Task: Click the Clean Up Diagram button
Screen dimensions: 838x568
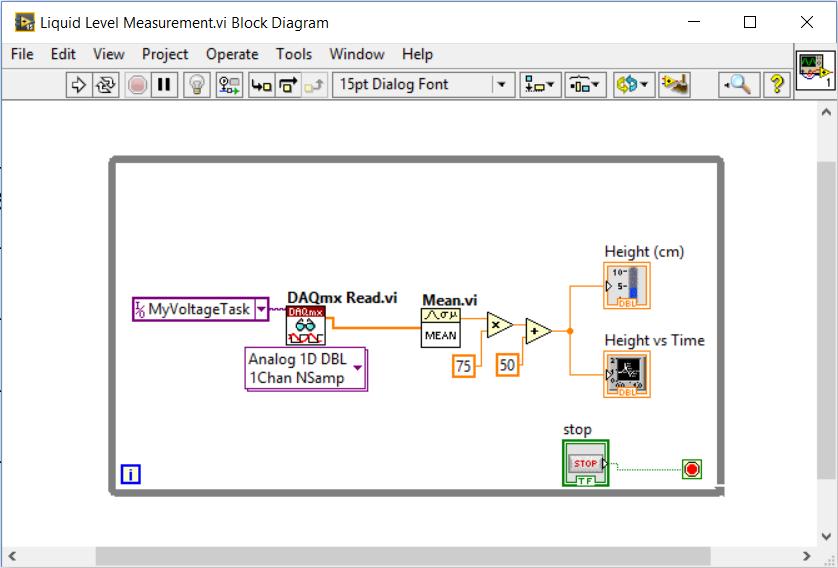Action: click(674, 84)
